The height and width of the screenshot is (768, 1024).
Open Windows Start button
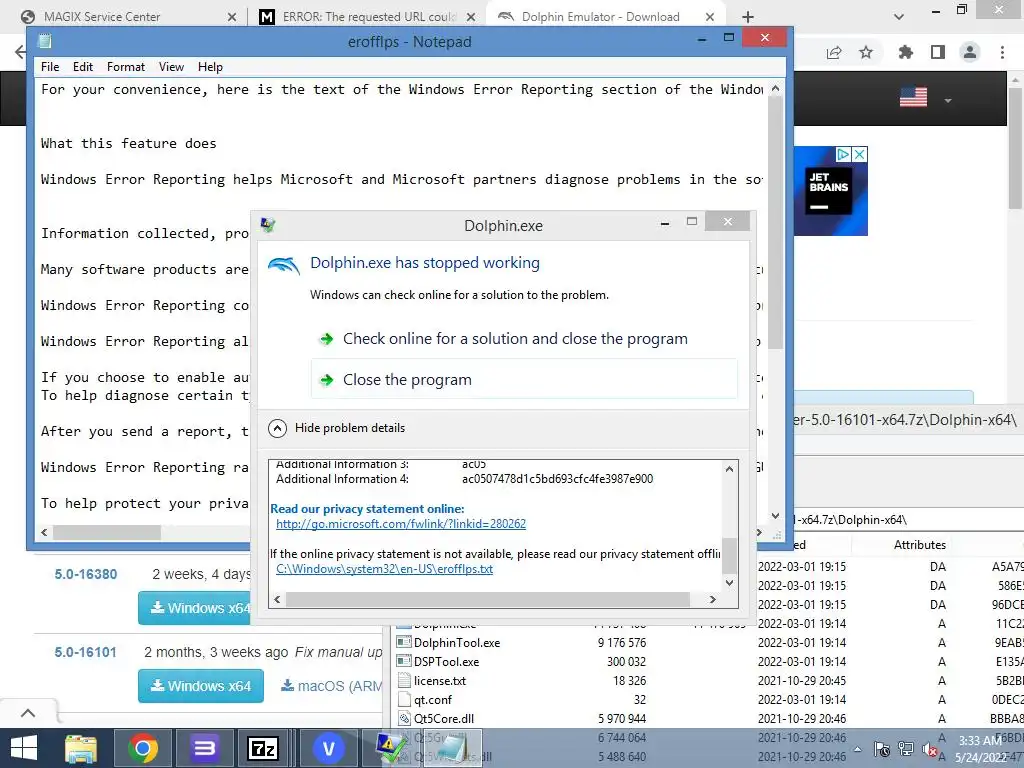point(24,748)
